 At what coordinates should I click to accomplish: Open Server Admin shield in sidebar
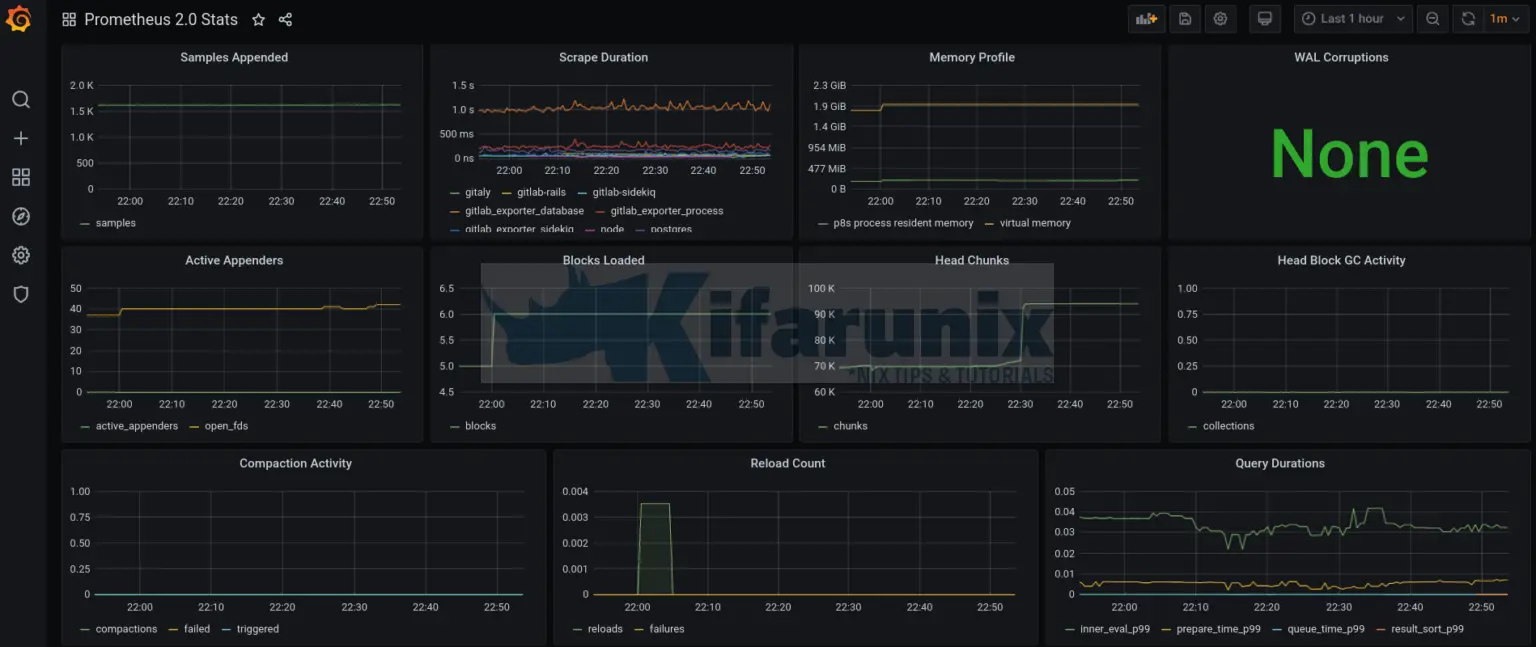pyautogui.click(x=20, y=294)
